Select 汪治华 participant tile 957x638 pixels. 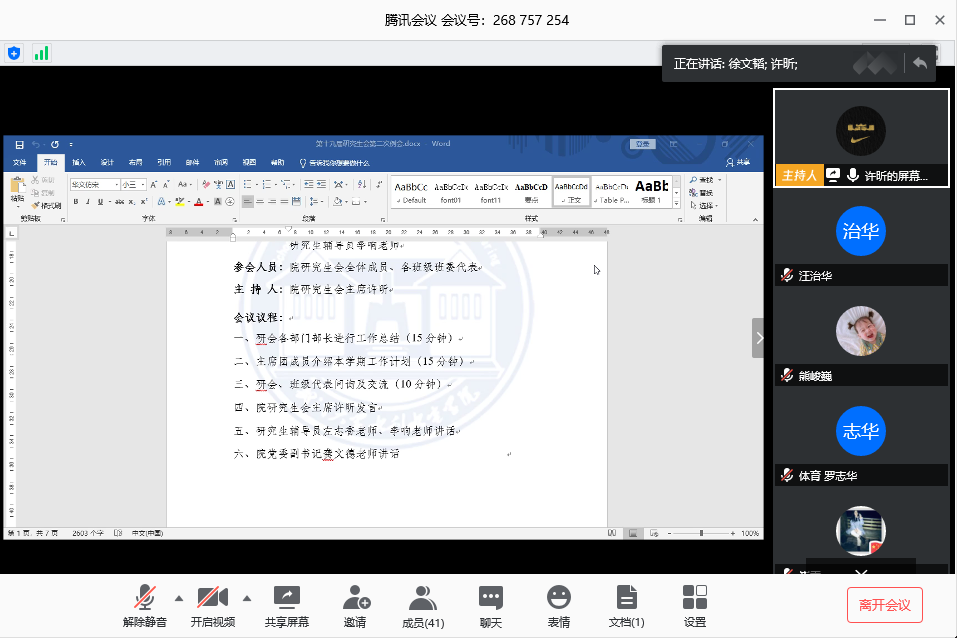click(861, 232)
